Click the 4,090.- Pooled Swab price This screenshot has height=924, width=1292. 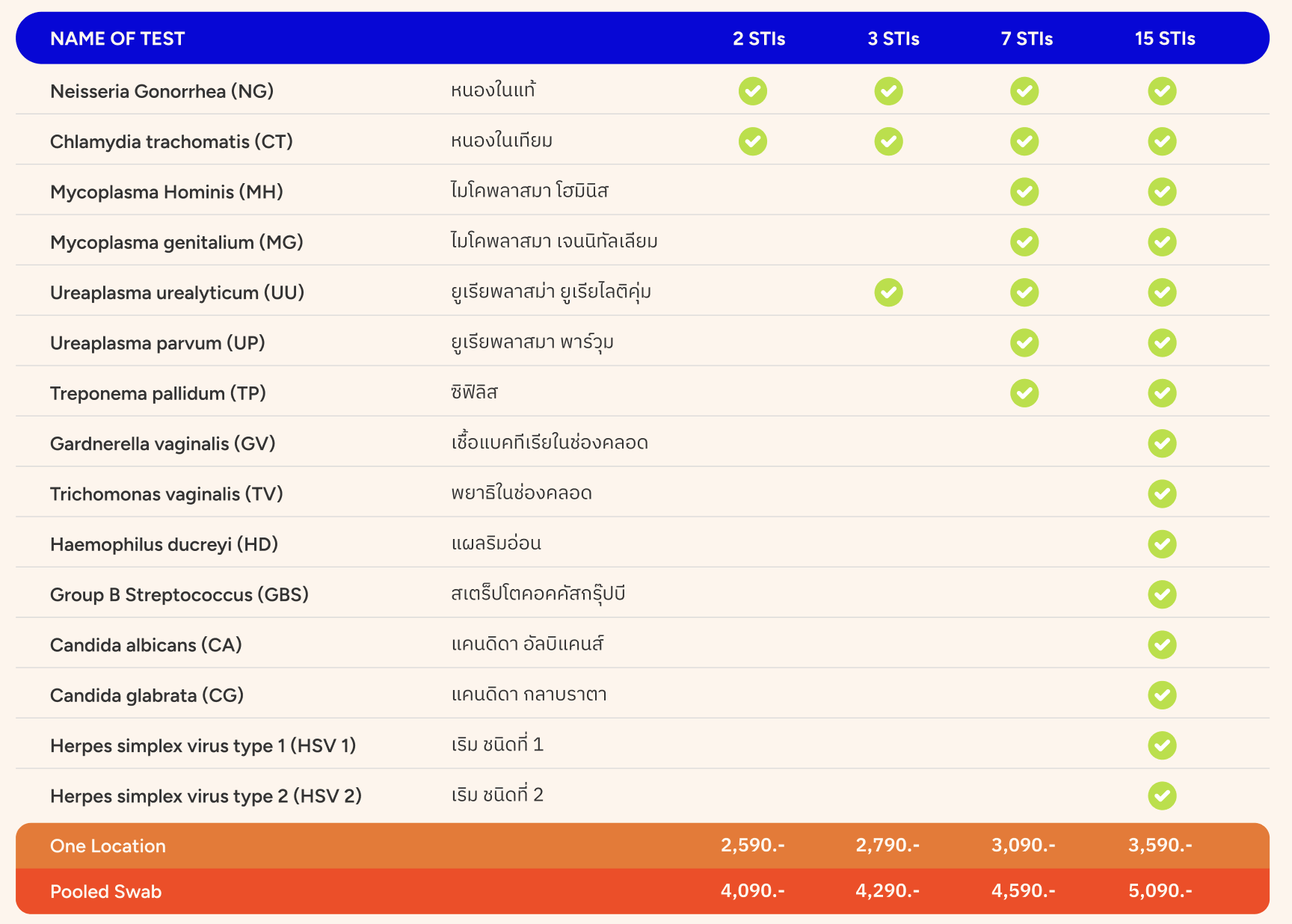tap(753, 891)
